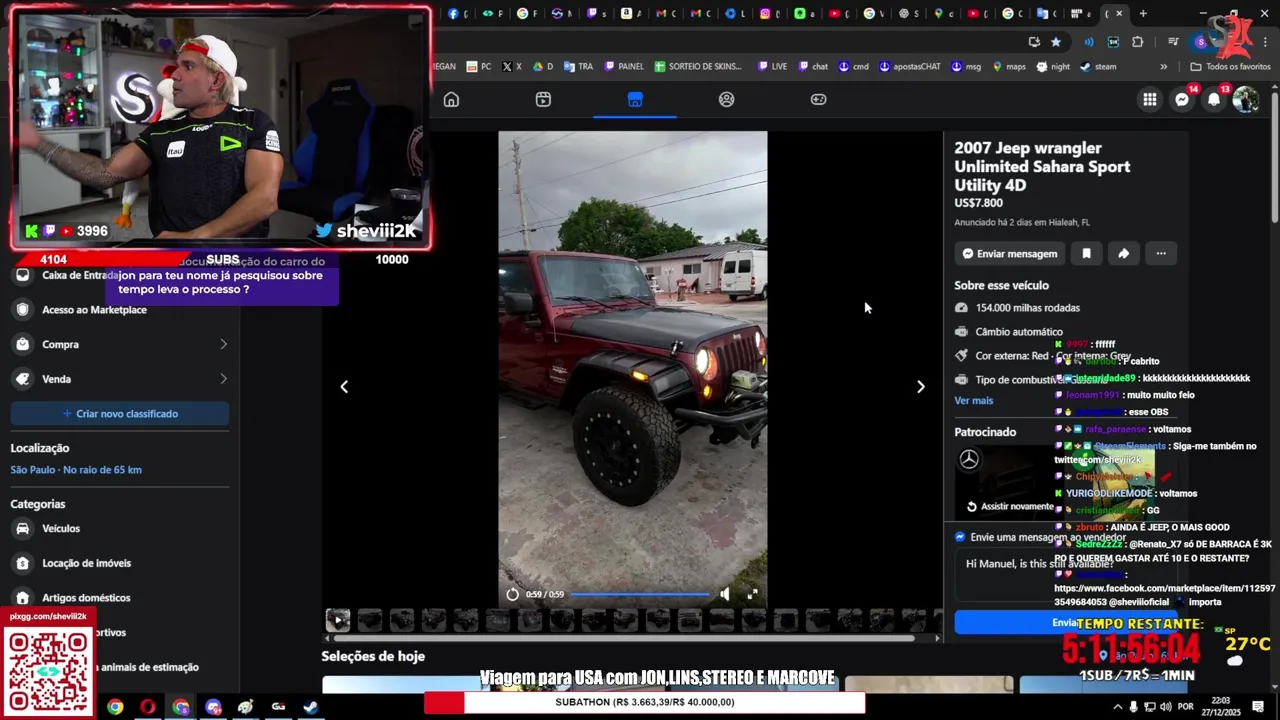1280x720 pixels.
Task: Open the browser extensions puzzle icon
Action: 1138,41
